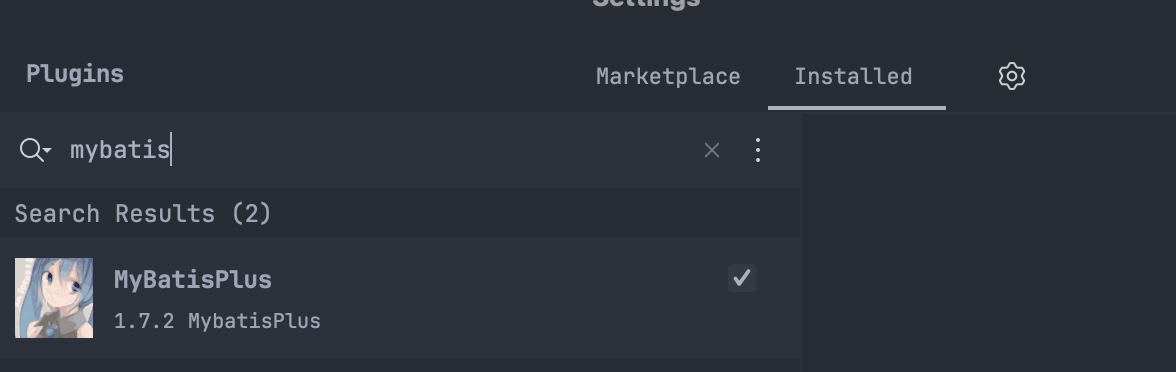
Task: Select the MyBatisPlus result row background
Action: pos(400,298)
